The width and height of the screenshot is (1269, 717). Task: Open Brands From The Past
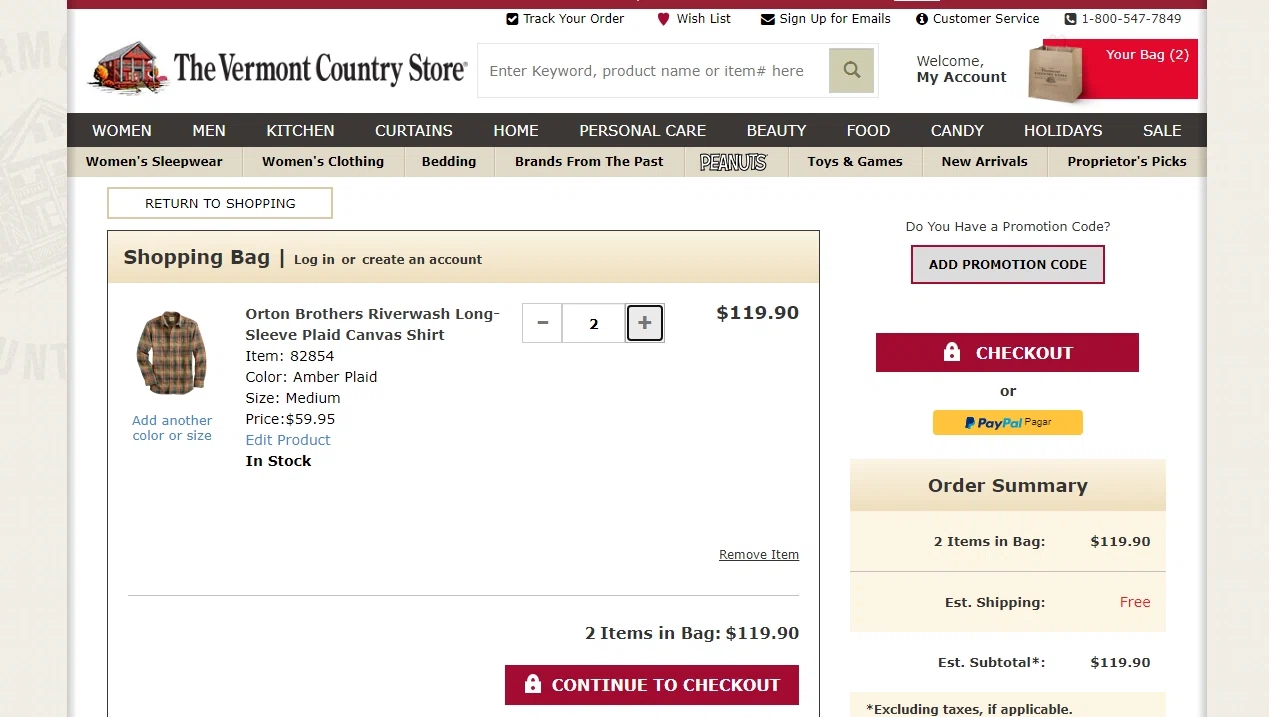pos(589,161)
